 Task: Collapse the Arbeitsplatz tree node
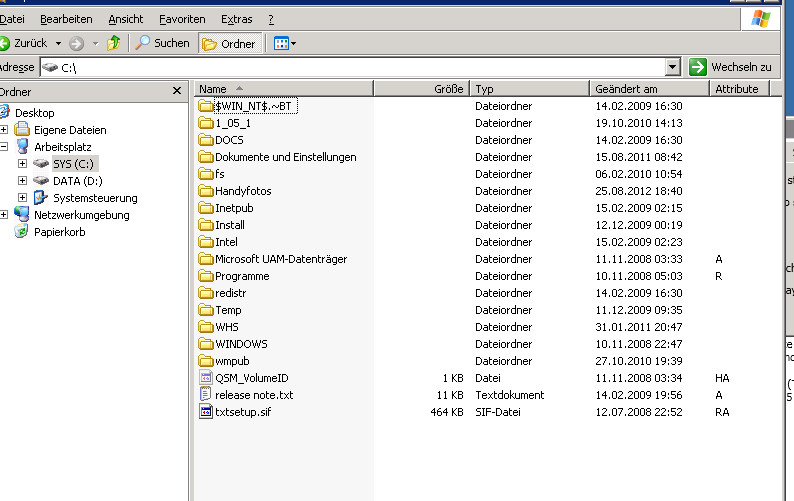click(x=4, y=147)
